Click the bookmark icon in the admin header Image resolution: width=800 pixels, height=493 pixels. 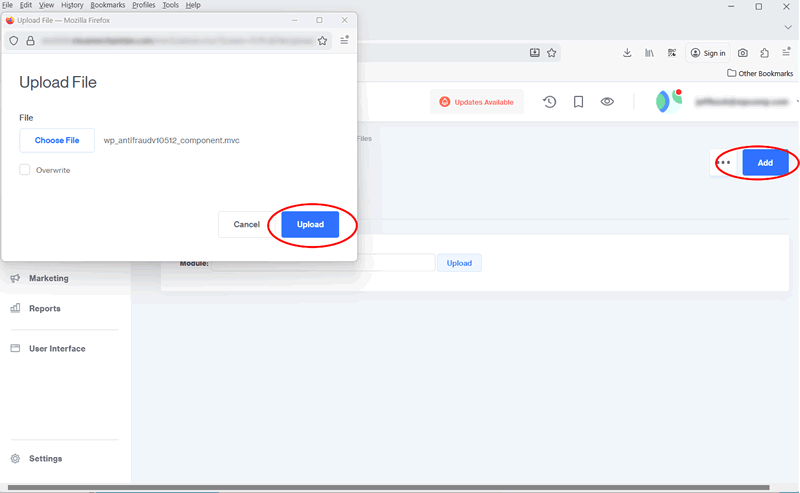coord(578,102)
